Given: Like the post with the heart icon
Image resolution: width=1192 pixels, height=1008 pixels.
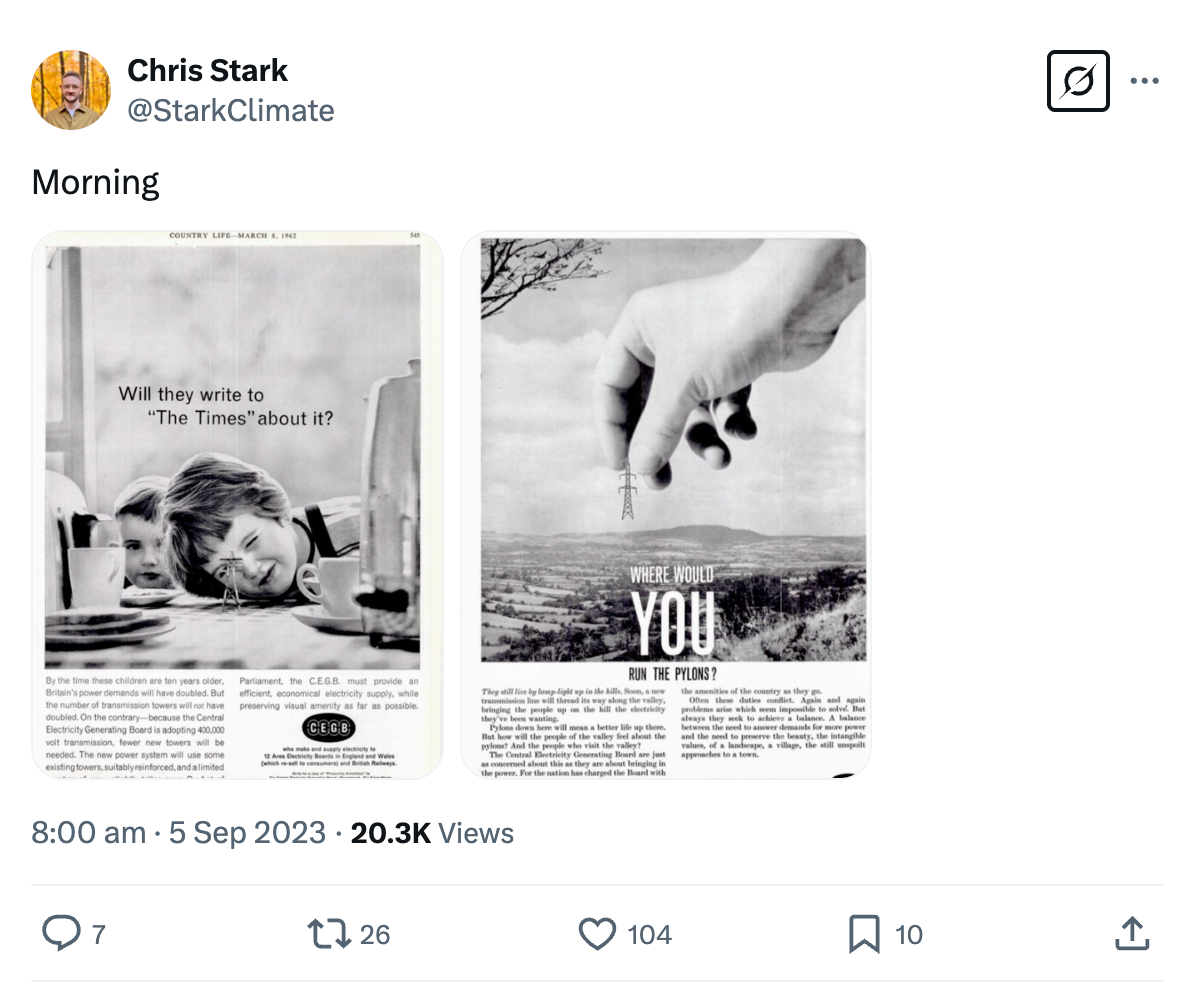Looking at the screenshot, I should point(597,934).
